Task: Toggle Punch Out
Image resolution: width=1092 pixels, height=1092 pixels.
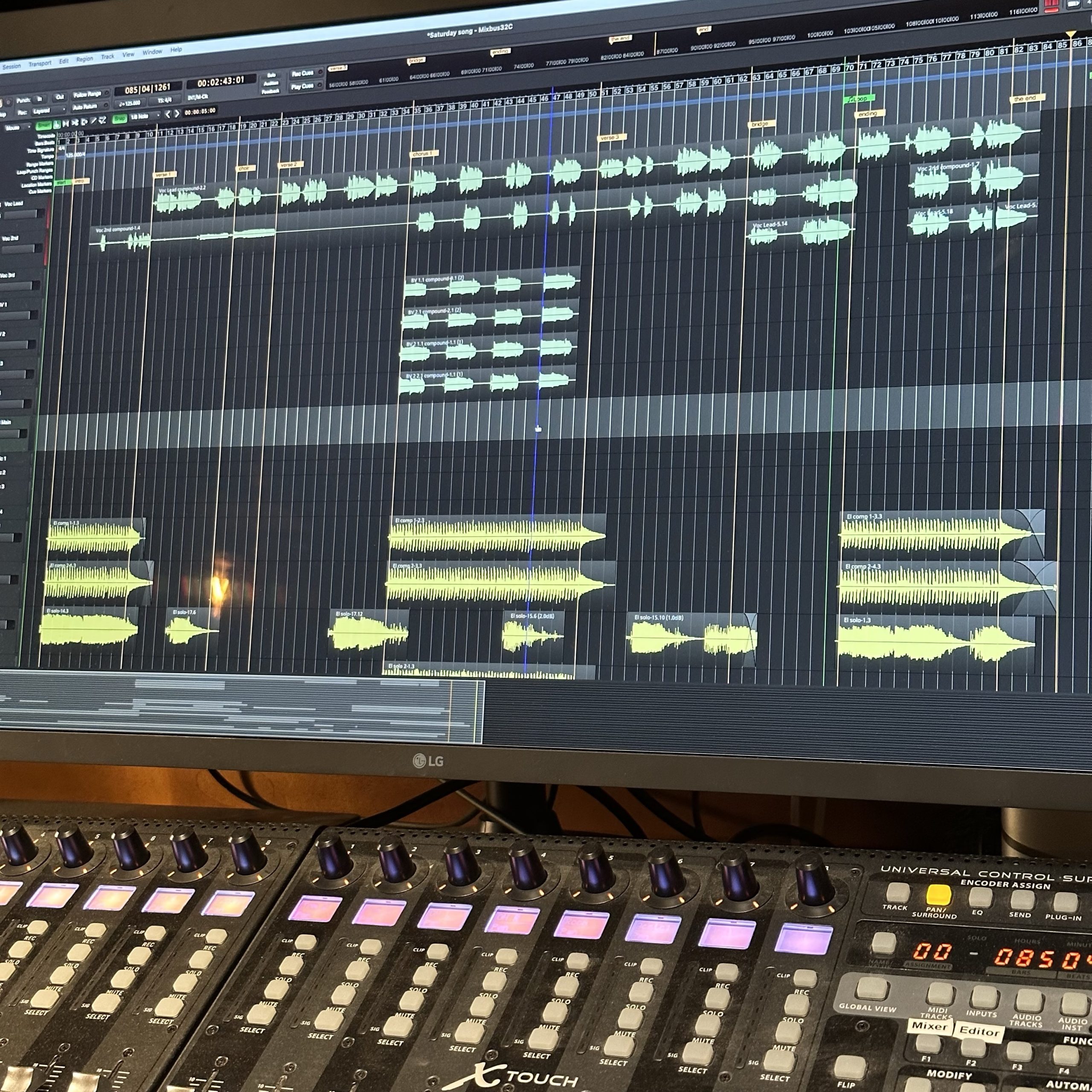Action: pyautogui.click(x=59, y=97)
